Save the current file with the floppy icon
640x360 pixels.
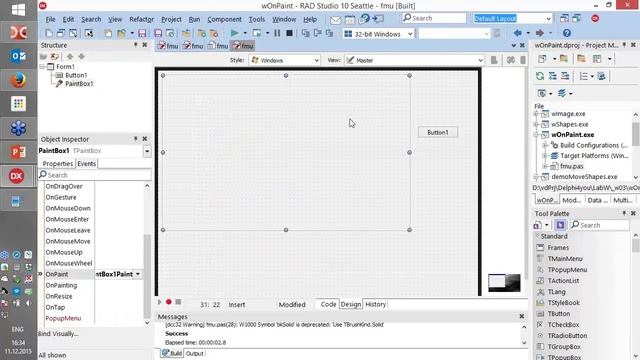coord(142,33)
